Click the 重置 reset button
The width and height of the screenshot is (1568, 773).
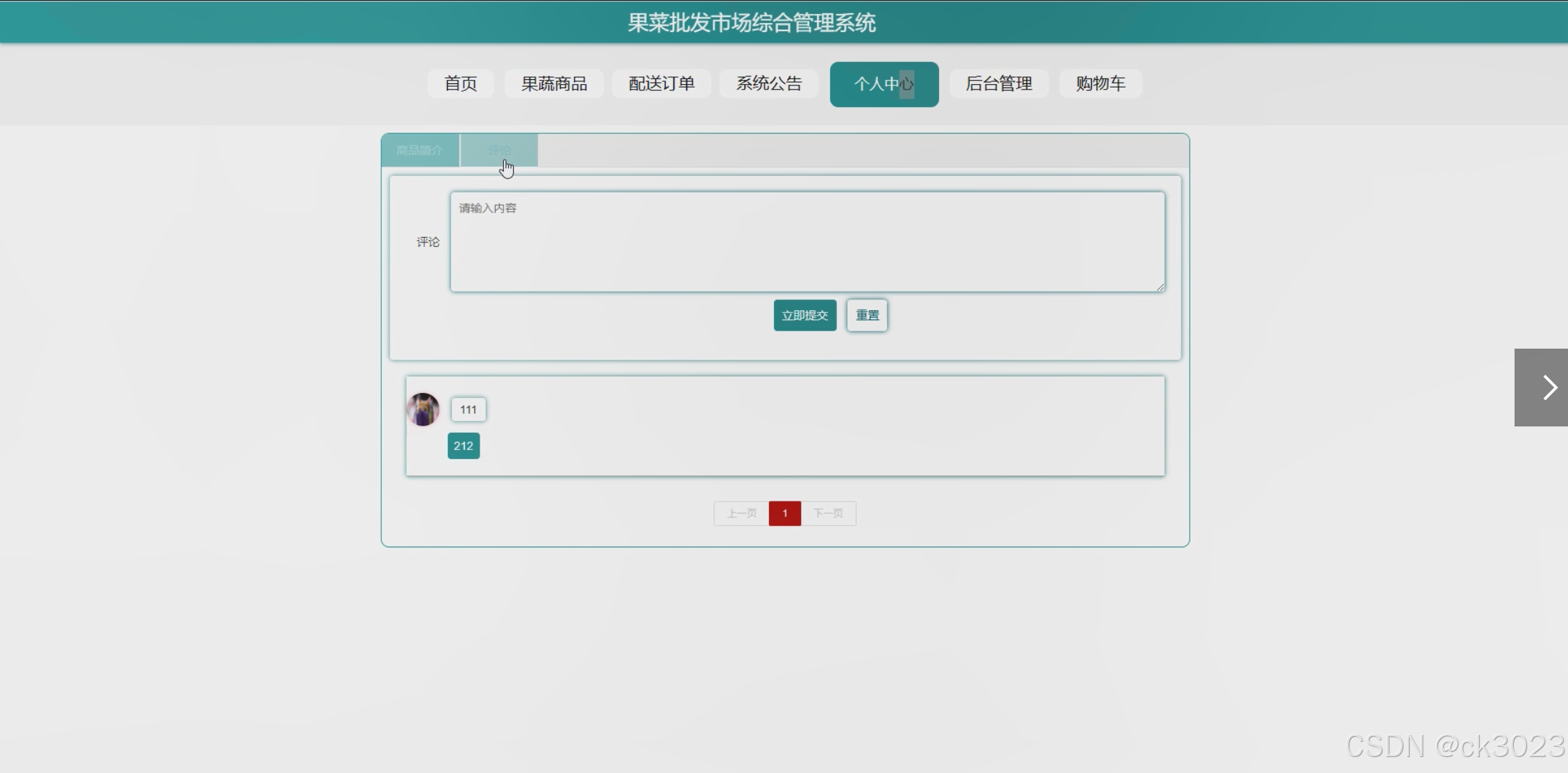click(x=867, y=315)
